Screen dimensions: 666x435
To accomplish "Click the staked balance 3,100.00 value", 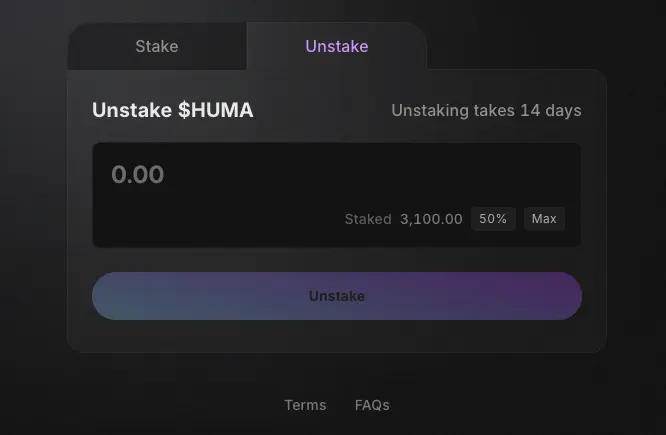I will point(431,219).
